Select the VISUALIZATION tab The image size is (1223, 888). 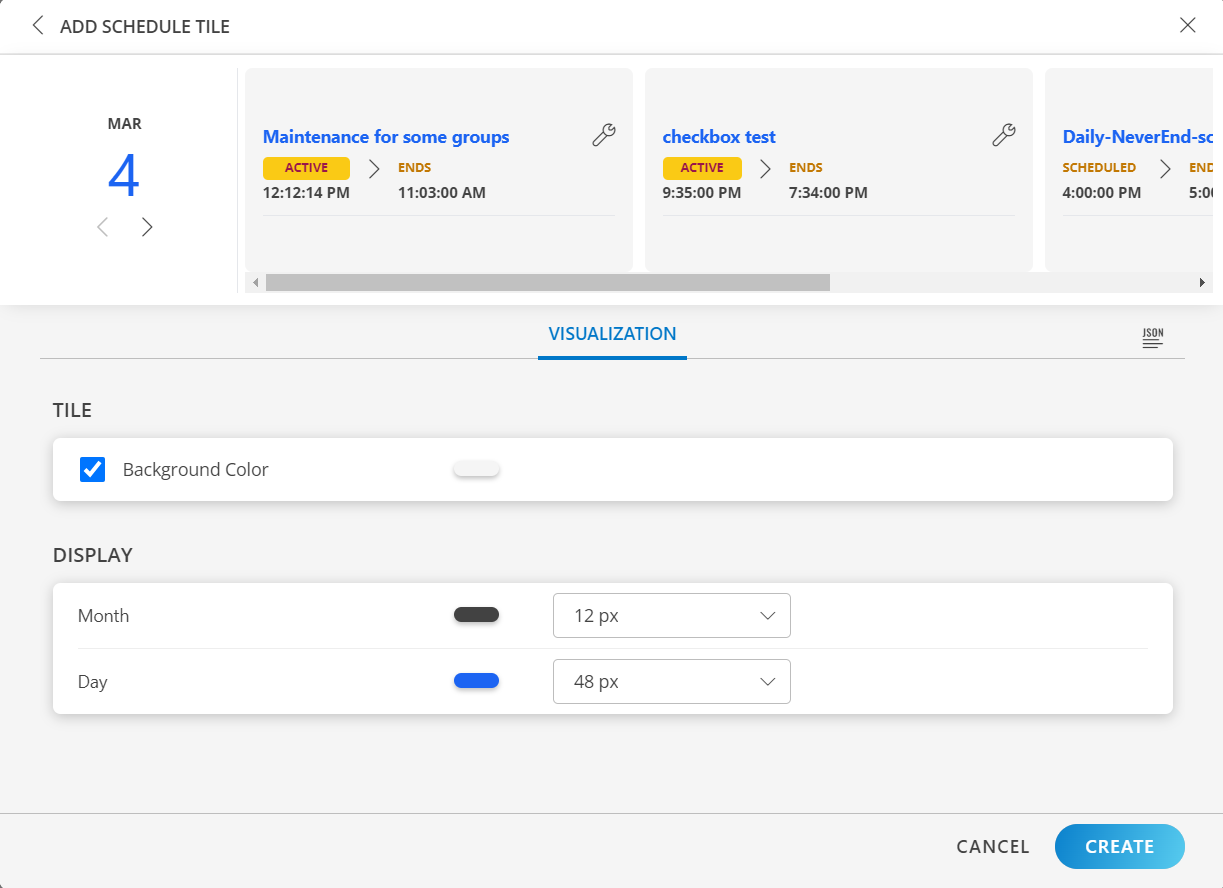[x=612, y=334]
